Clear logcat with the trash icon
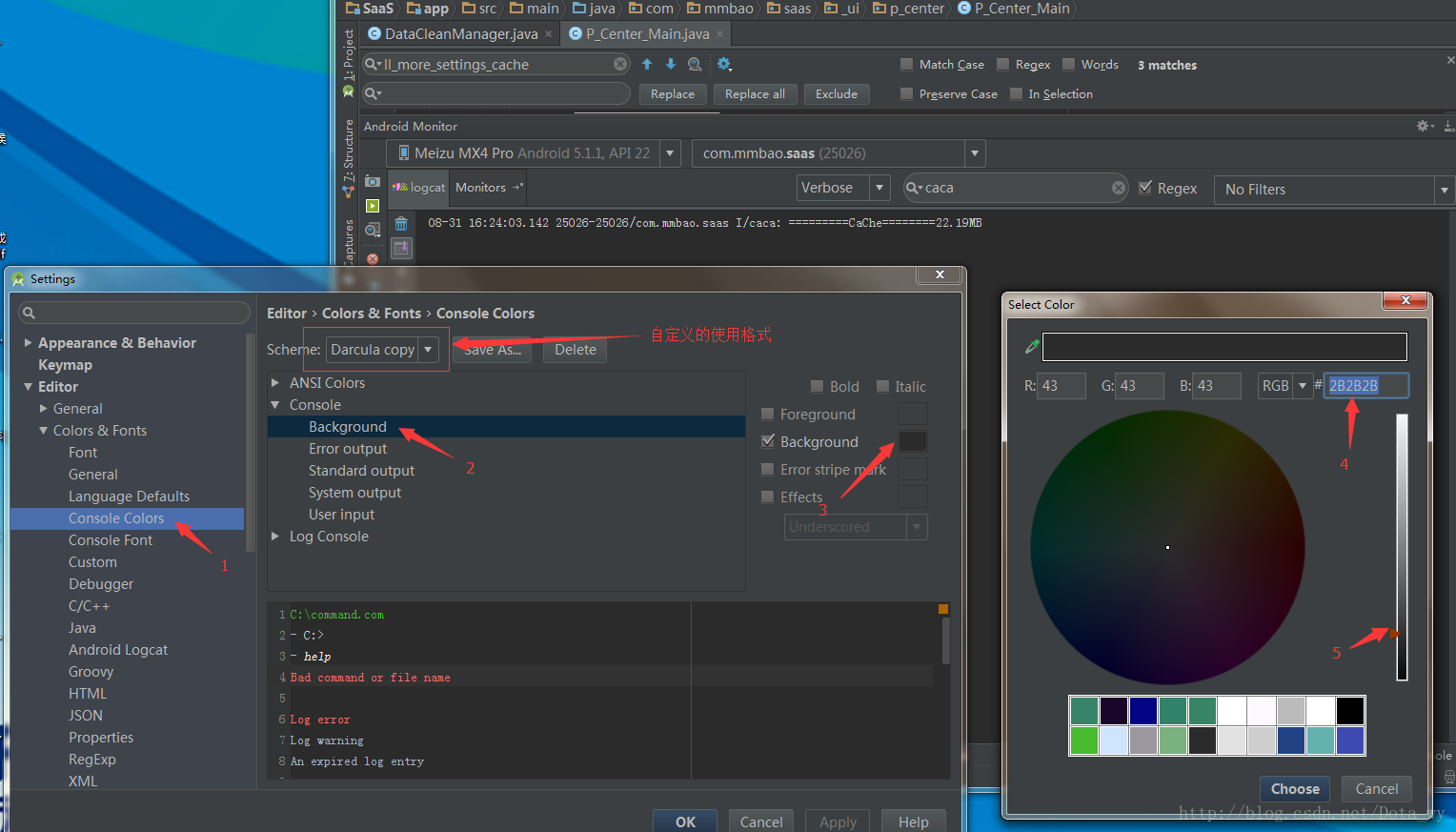The height and width of the screenshot is (832, 1456). [x=402, y=224]
